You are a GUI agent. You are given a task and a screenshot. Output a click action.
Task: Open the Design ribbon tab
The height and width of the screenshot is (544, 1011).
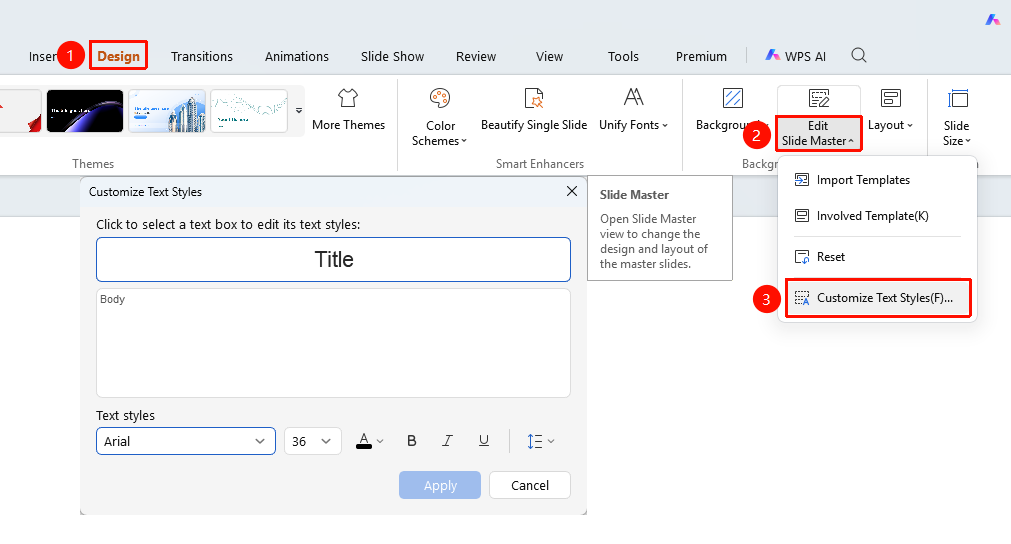coord(119,56)
